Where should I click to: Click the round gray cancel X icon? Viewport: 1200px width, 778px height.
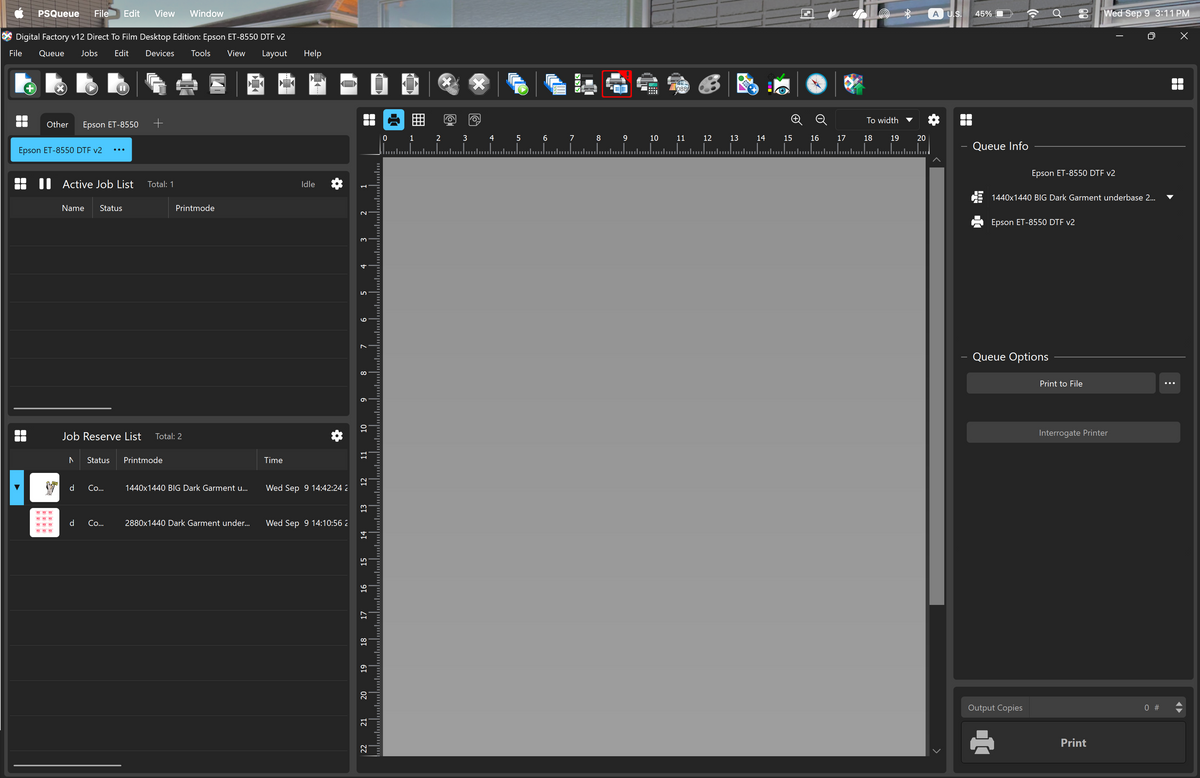point(449,85)
